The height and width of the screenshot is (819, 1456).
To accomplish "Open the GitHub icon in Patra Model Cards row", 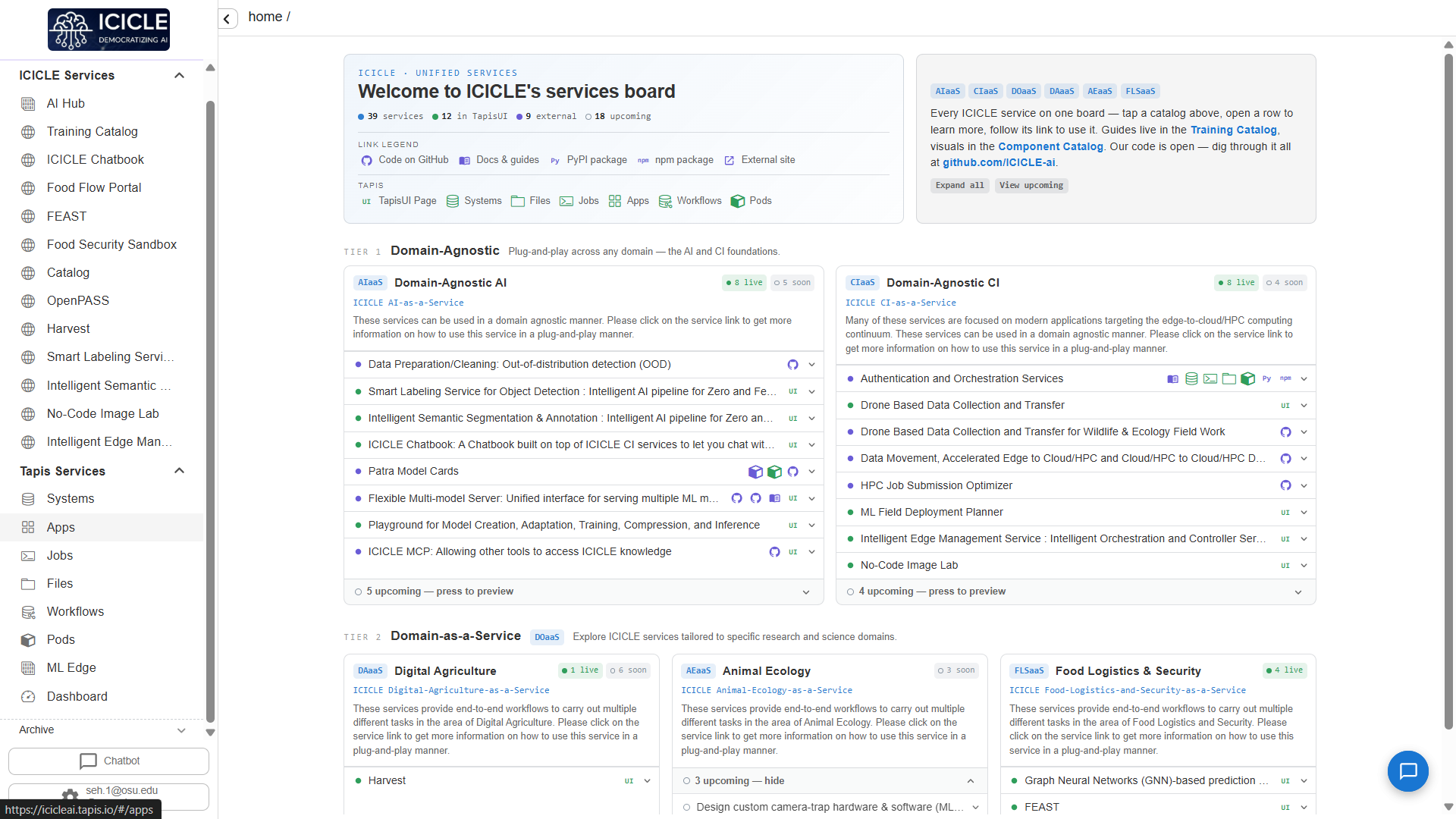I will coord(792,472).
